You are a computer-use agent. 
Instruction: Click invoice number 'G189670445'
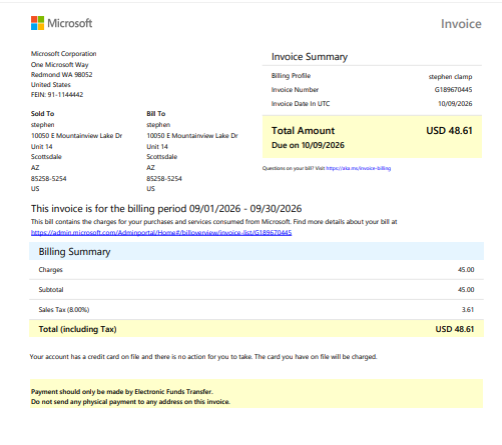coord(453,90)
